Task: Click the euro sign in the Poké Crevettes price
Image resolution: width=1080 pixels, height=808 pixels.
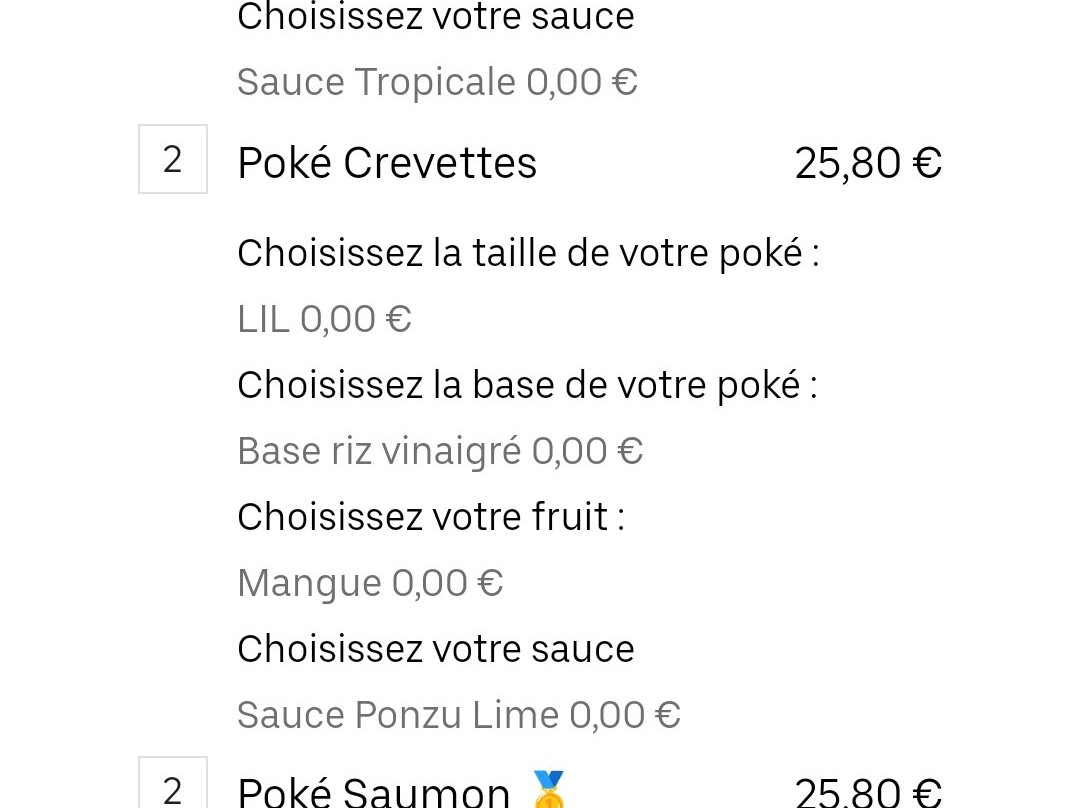Action: point(927,163)
